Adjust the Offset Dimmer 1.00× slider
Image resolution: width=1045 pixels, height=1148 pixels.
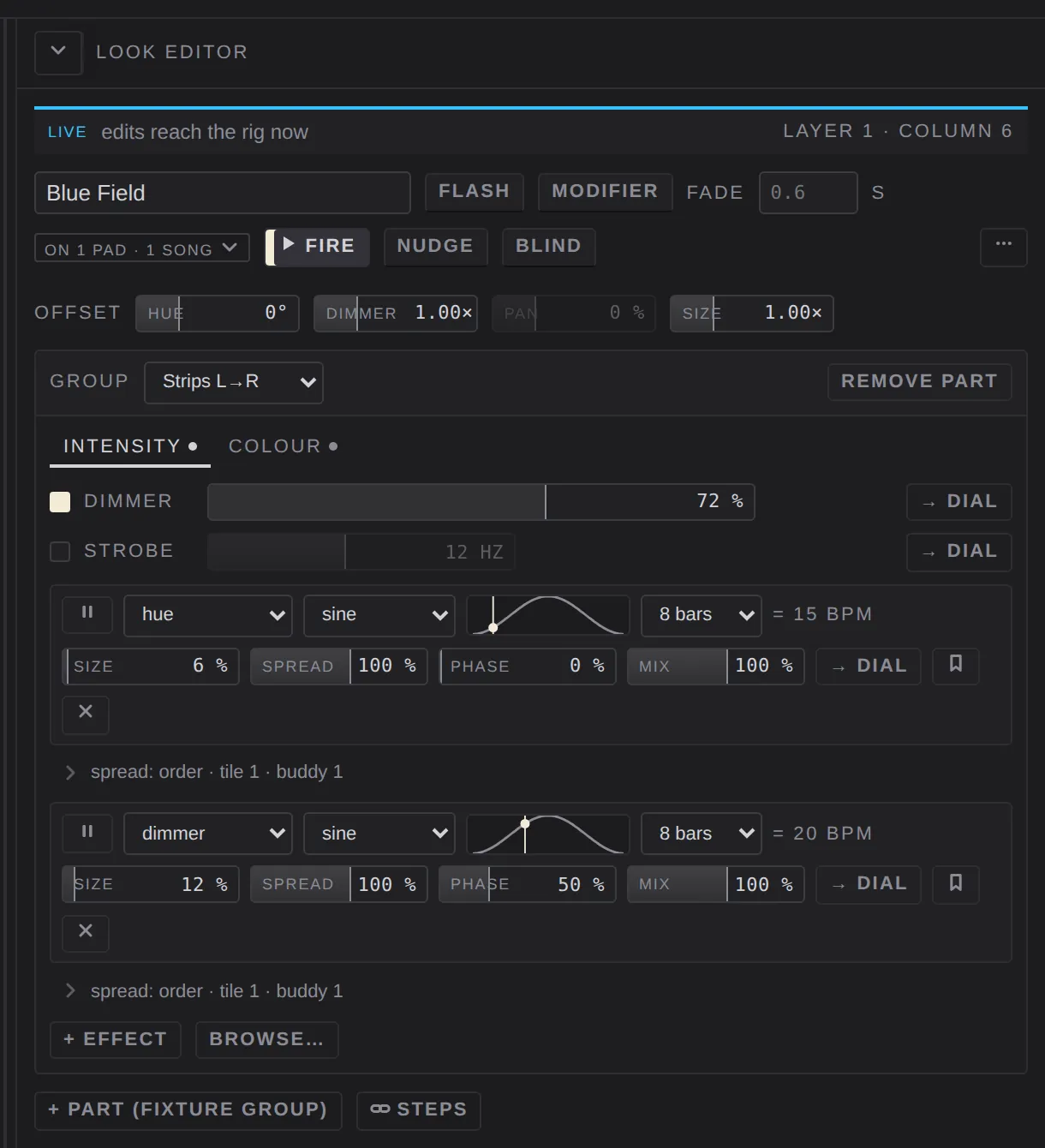click(396, 314)
